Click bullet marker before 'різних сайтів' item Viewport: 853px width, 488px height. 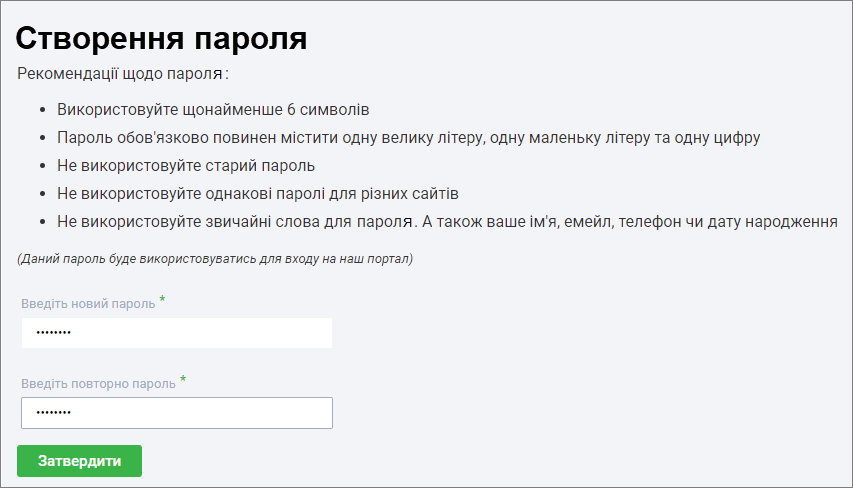coord(43,194)
